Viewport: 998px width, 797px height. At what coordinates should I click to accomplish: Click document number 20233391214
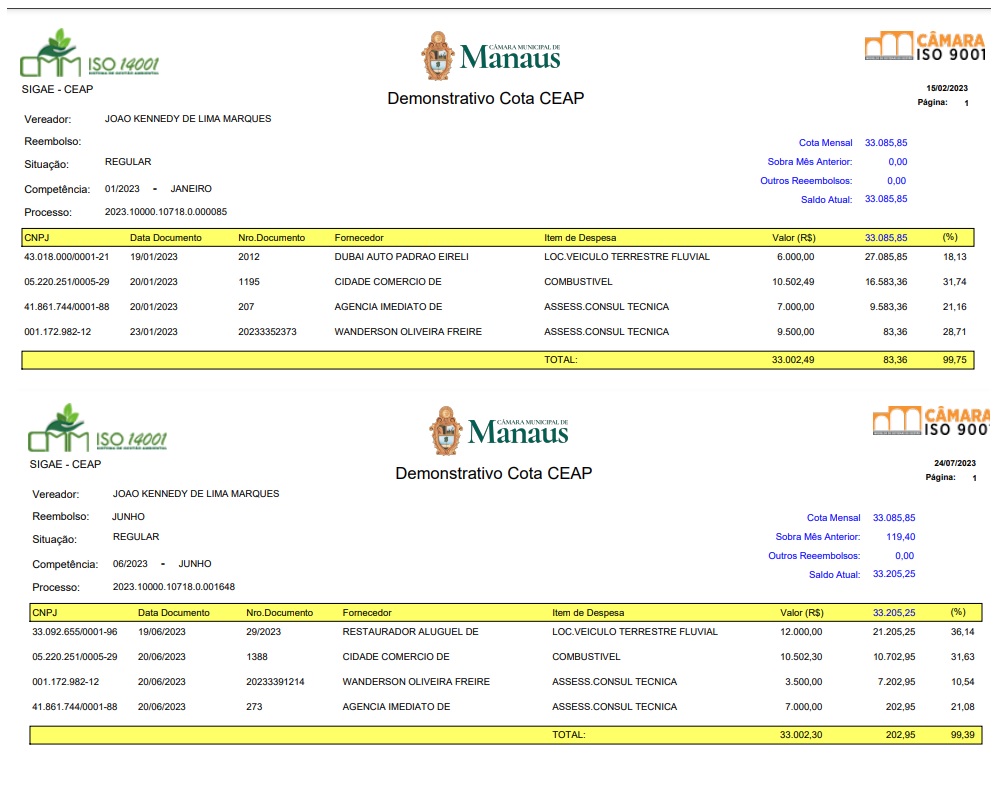coord(276,682)
